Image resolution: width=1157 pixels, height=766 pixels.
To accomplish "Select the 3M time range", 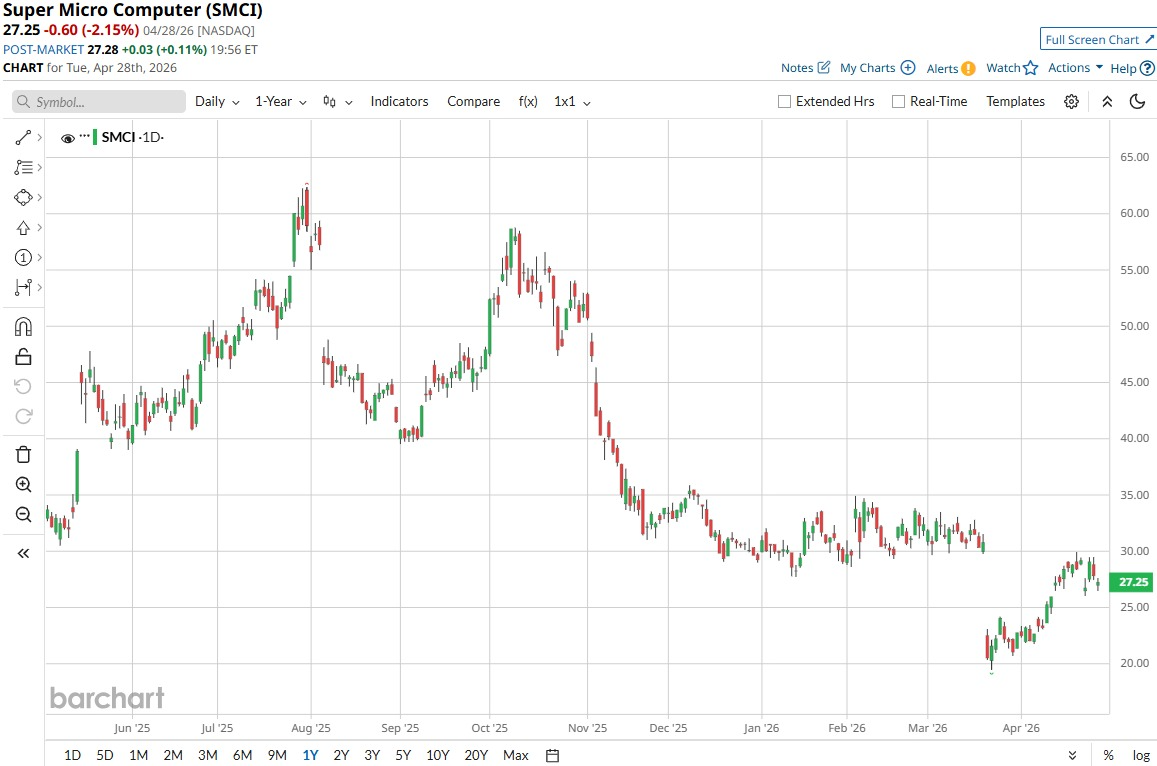I will click(207, 755).
